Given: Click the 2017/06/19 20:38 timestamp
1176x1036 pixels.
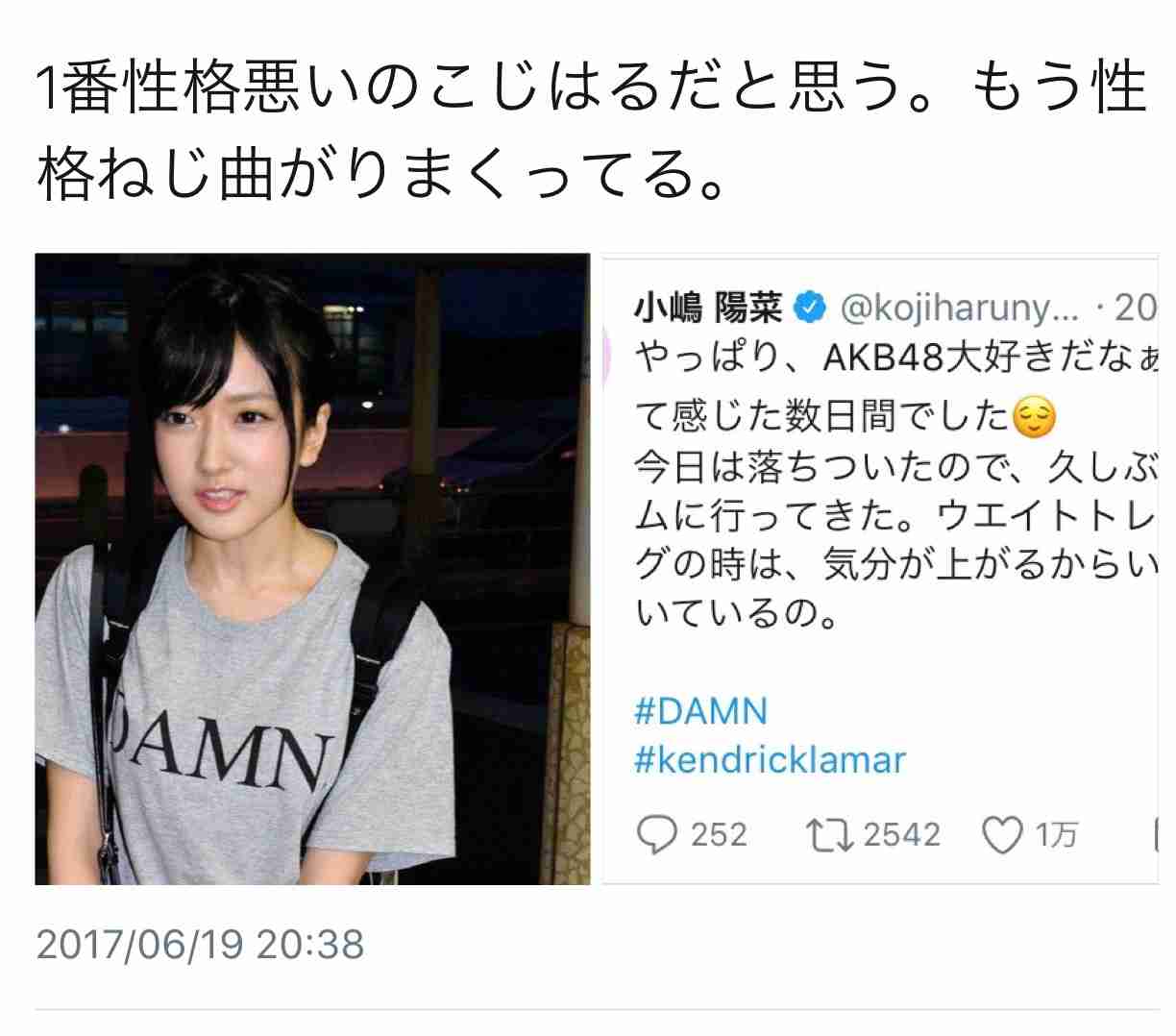Looking at the screenshot, I should click(x=200, y=944).
